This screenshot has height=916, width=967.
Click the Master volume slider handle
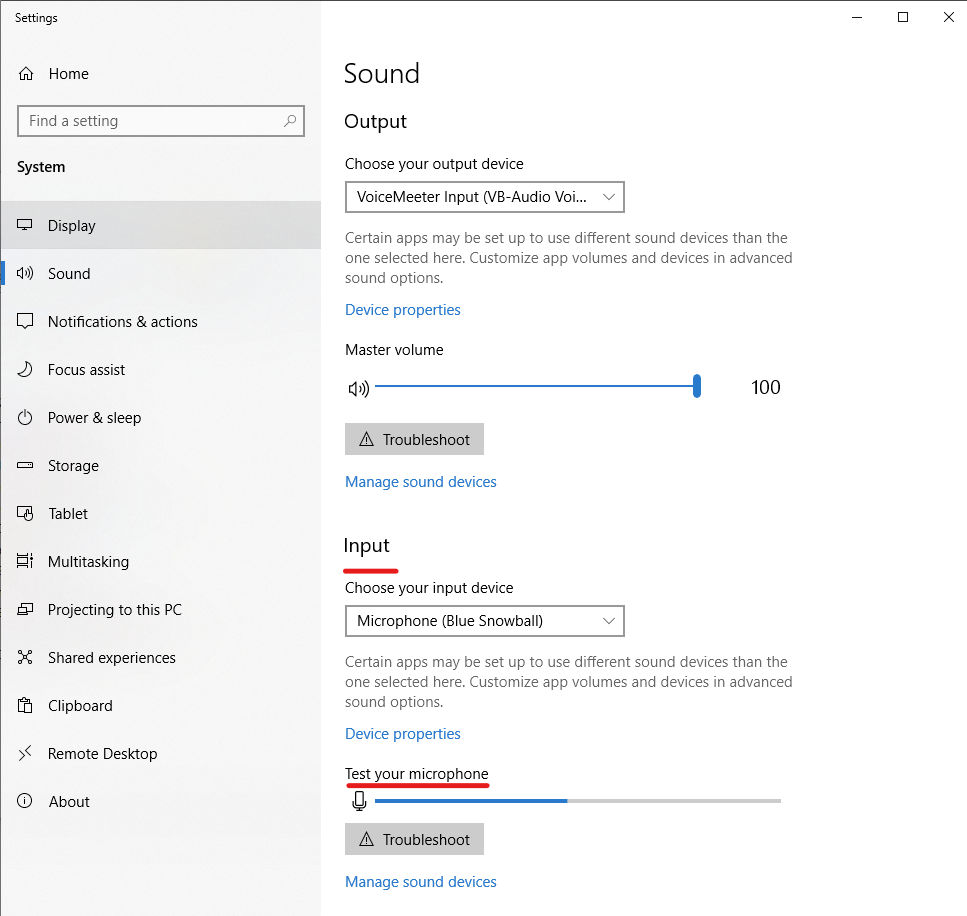click(697, 386)
